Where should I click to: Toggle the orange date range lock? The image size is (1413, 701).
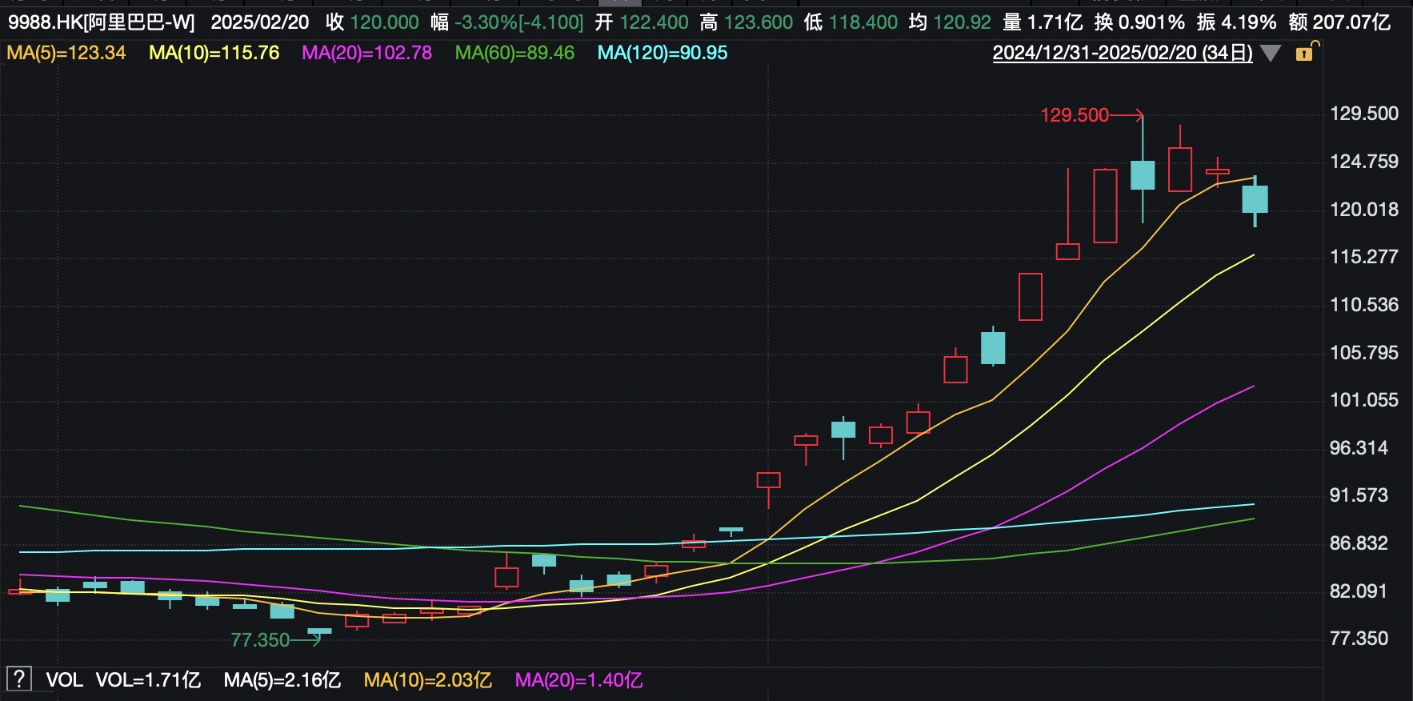(x=1304, y=53)
